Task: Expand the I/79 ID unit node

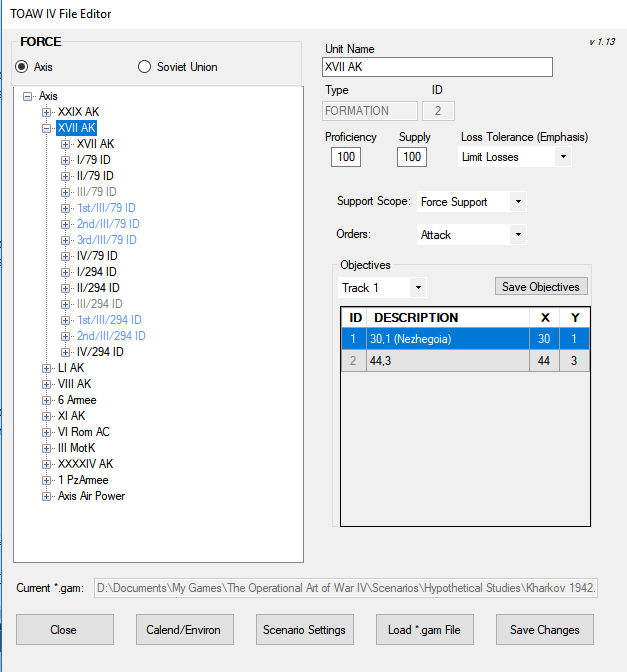Action: 65,160
